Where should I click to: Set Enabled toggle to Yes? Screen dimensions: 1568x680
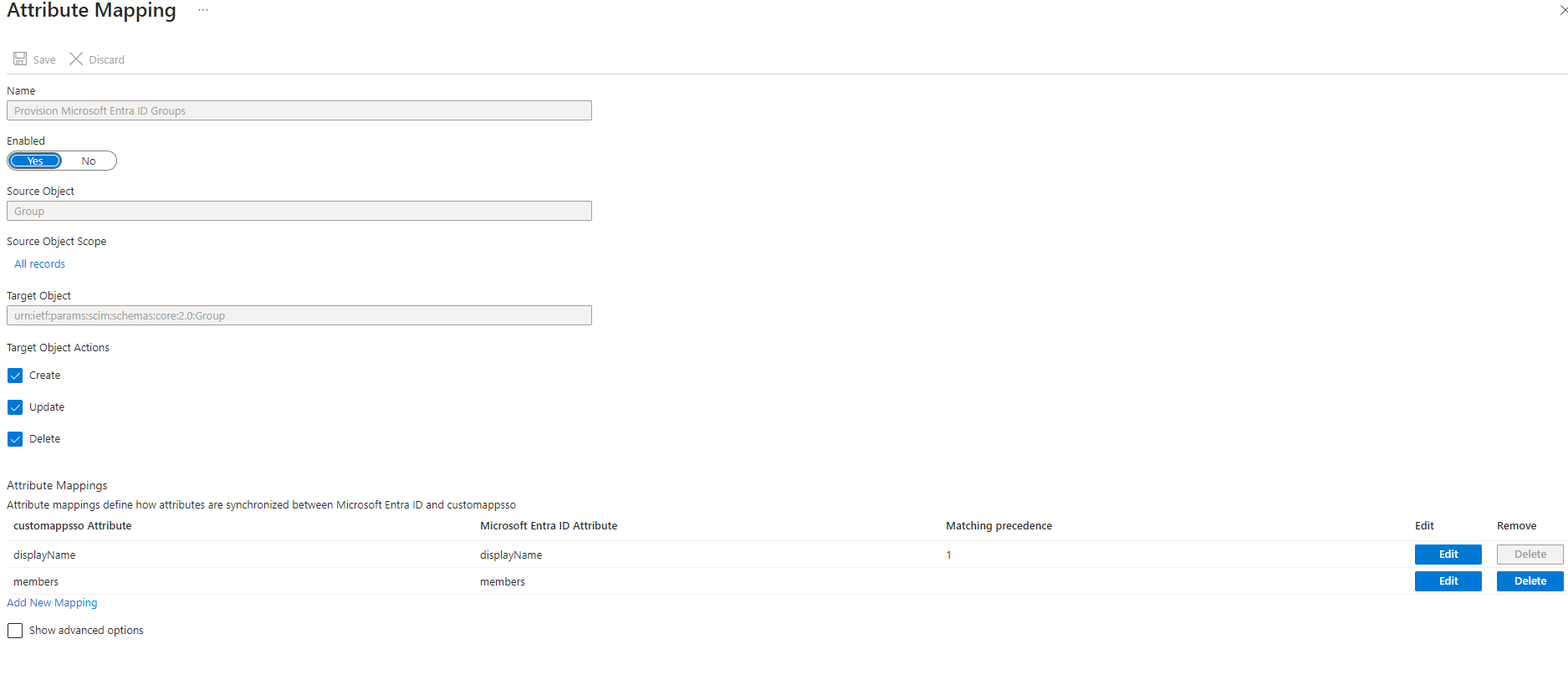35,161
